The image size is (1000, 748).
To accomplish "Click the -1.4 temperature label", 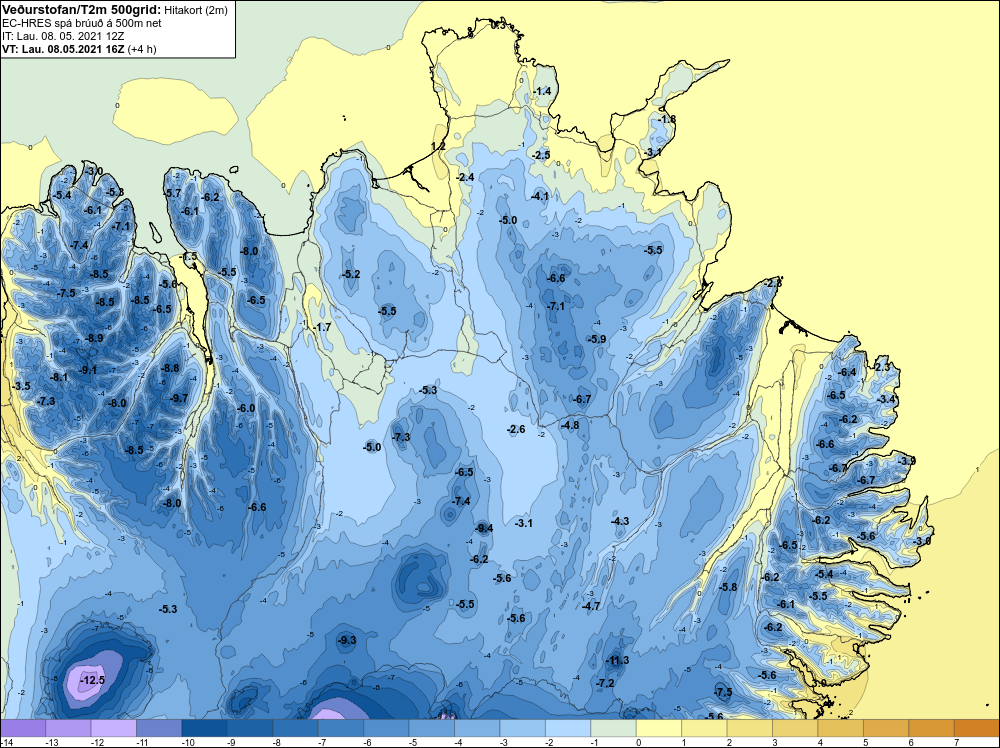I will click(x=541, y=92).
